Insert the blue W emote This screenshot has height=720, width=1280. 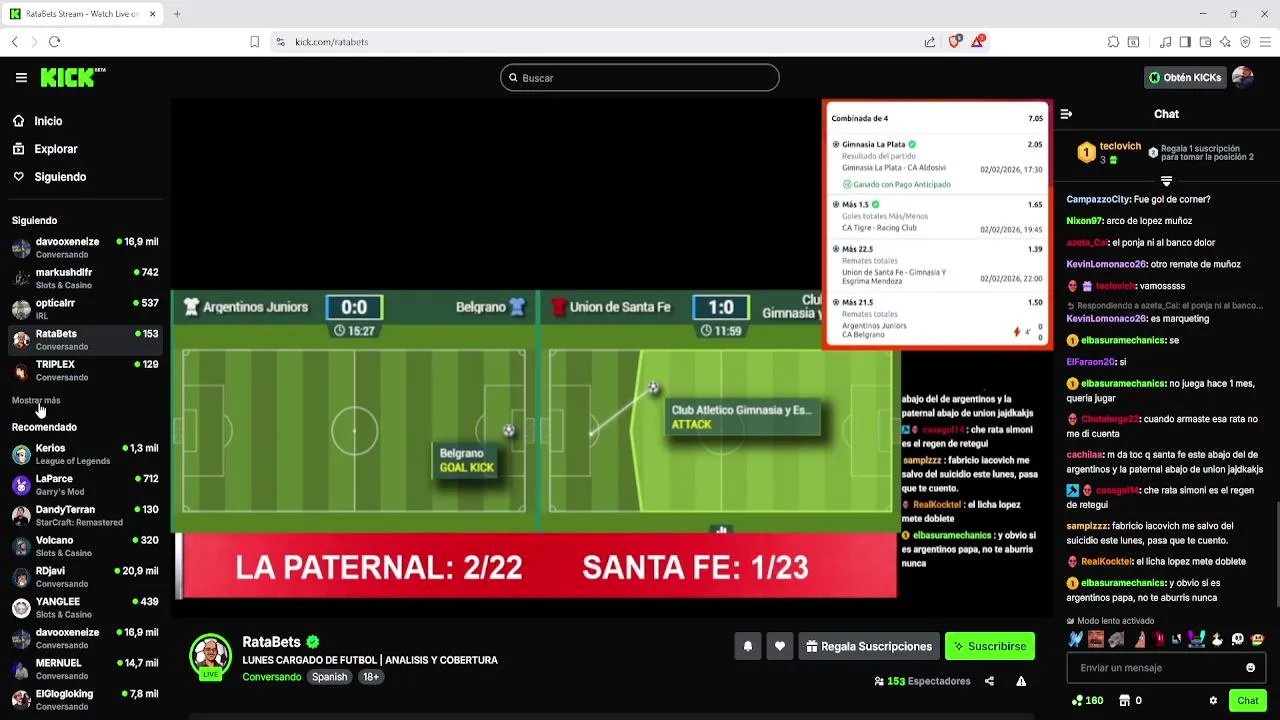(1075, 640)
